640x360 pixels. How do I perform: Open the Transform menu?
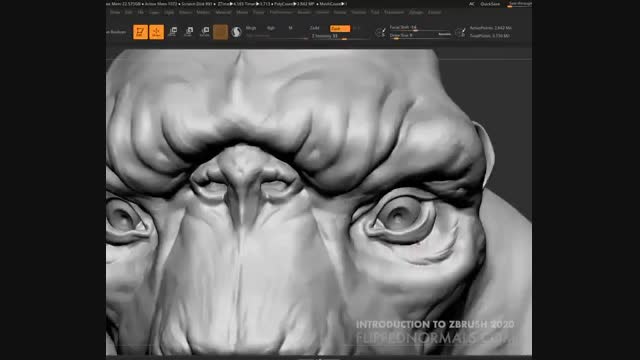coord(394,13)
